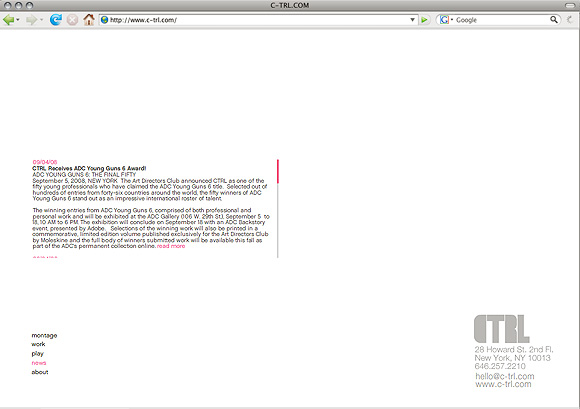The height and width of the screenshot is (409, 580).
Task: Click the toolbar toggle pill in title bar
Action: point(570,5)
